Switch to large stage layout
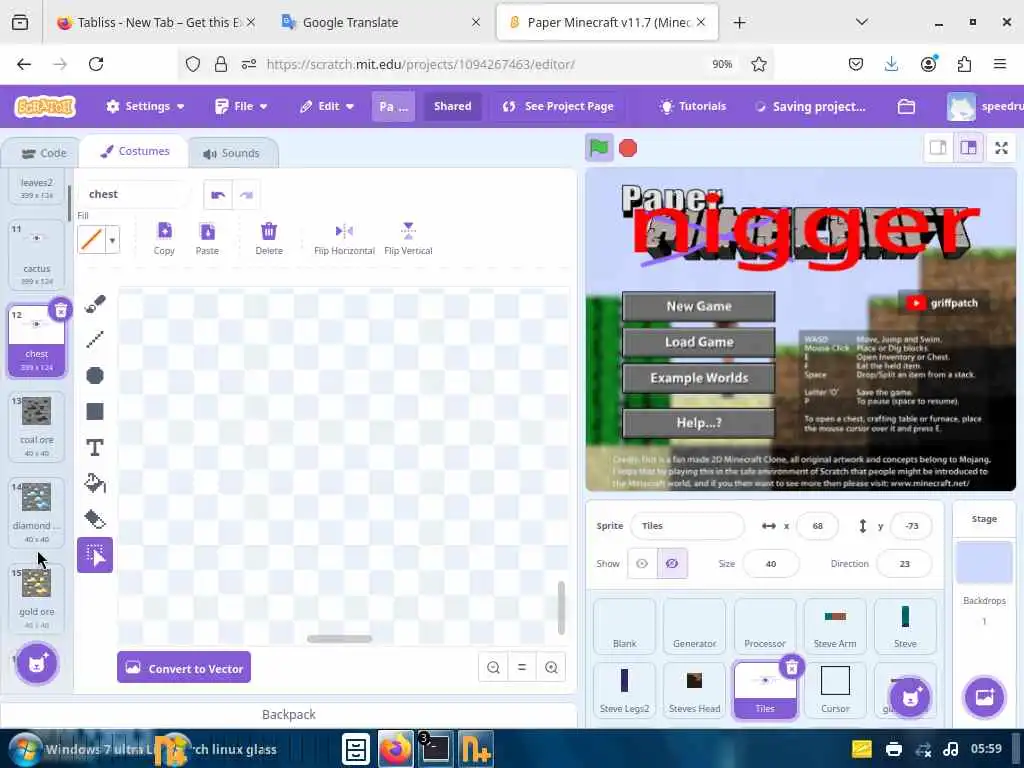The image size is (1024, 768). 968,148
